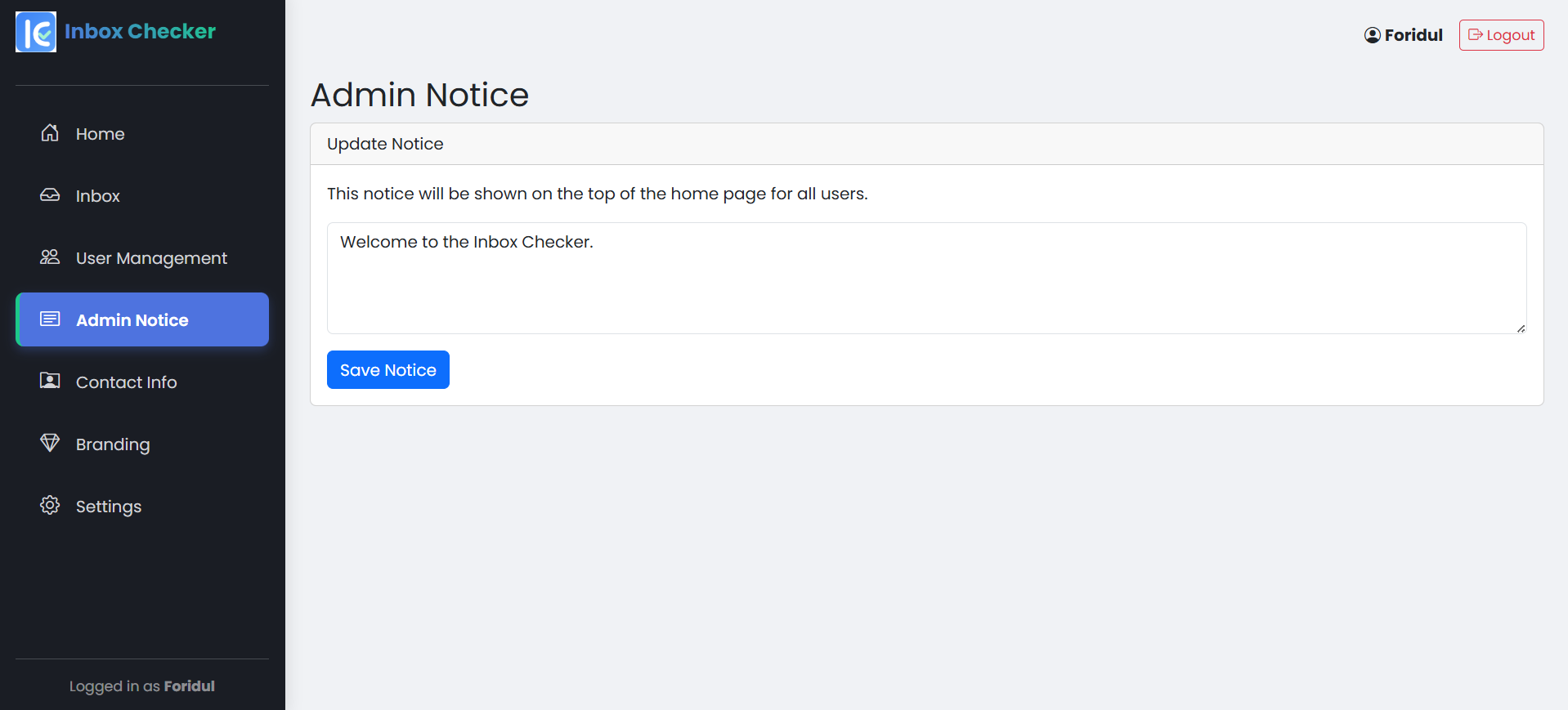The image size is (1568, 710).
Task: Click the Inbox Checker logo icon
Action: (x=35, y=32)
